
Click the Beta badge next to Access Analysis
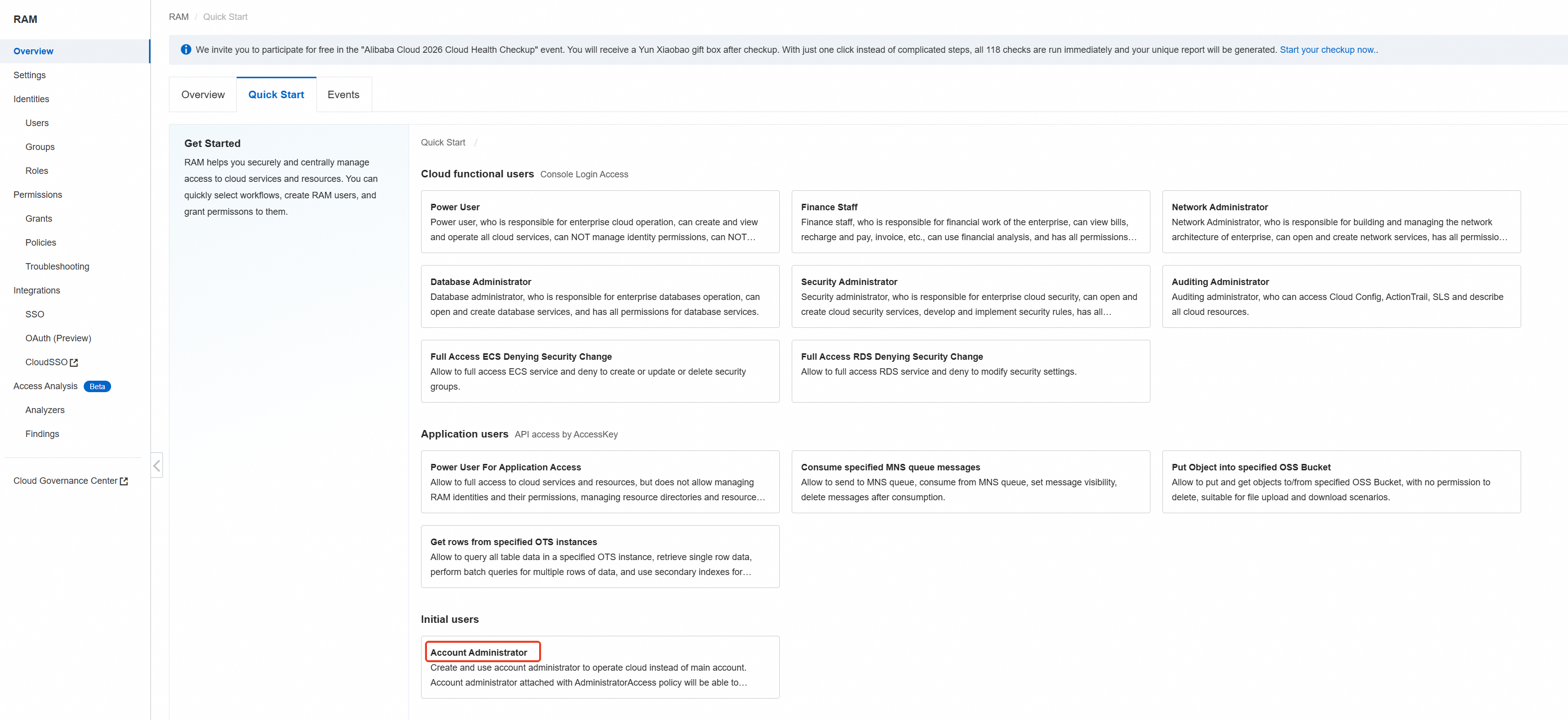click(x=97, y=387)
